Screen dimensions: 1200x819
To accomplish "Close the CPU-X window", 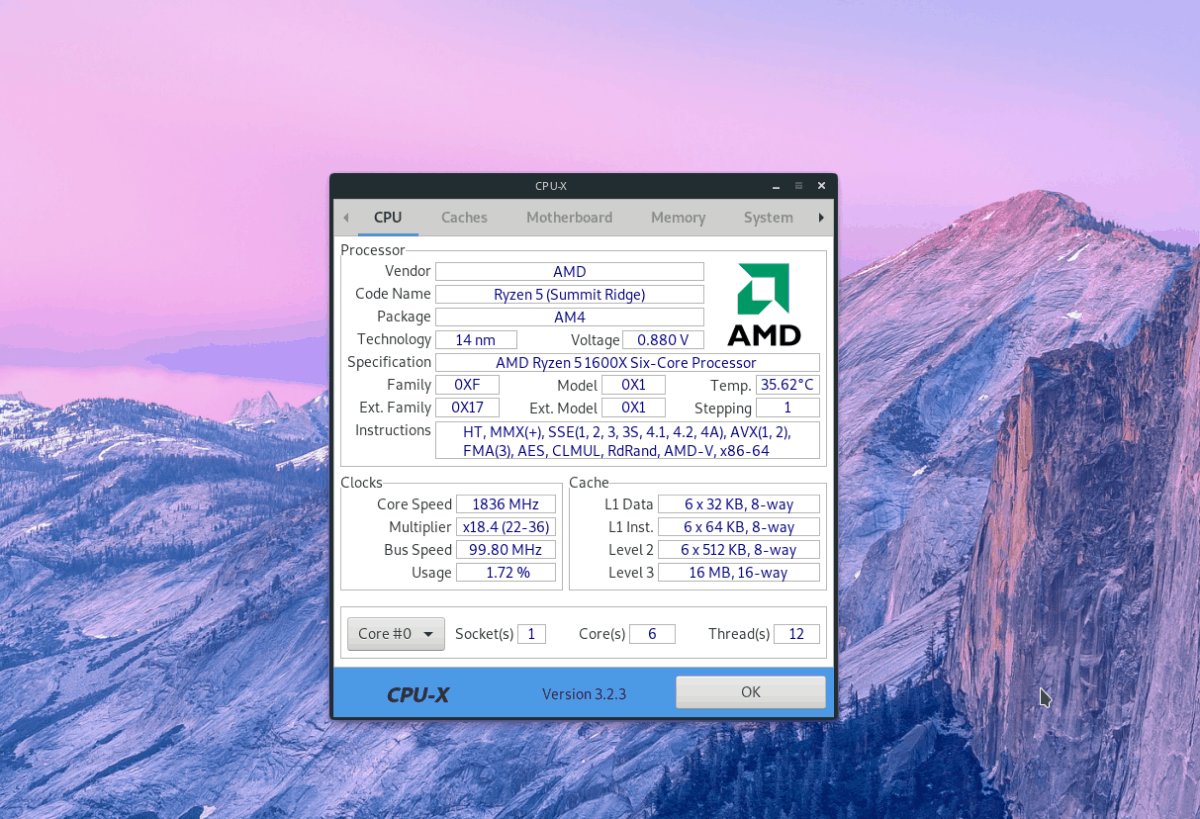I will 821,186.
